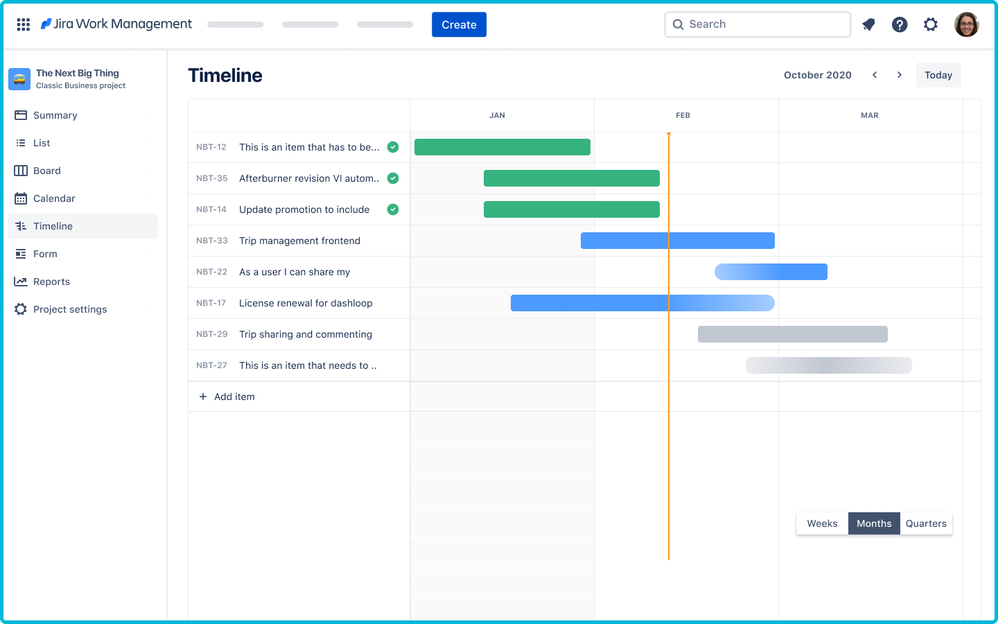Open notification settings via the gear icon
This screenshot has height=624, width=998.
point(932,24)
